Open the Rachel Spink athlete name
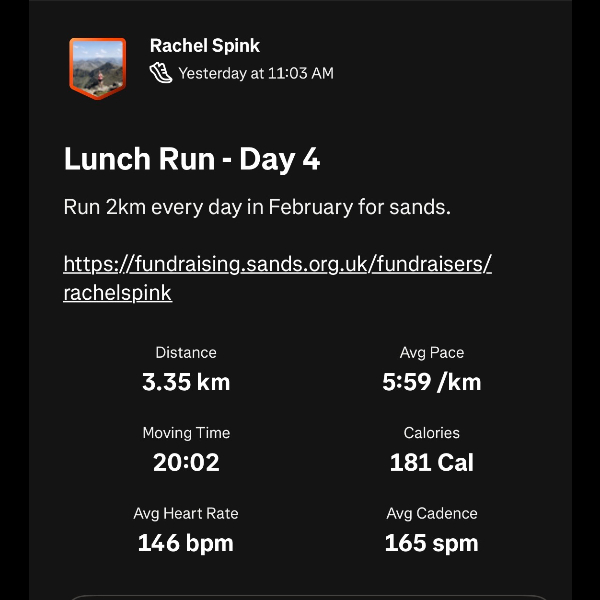This screenshot has height=600, width=600. tap(204, 46)
